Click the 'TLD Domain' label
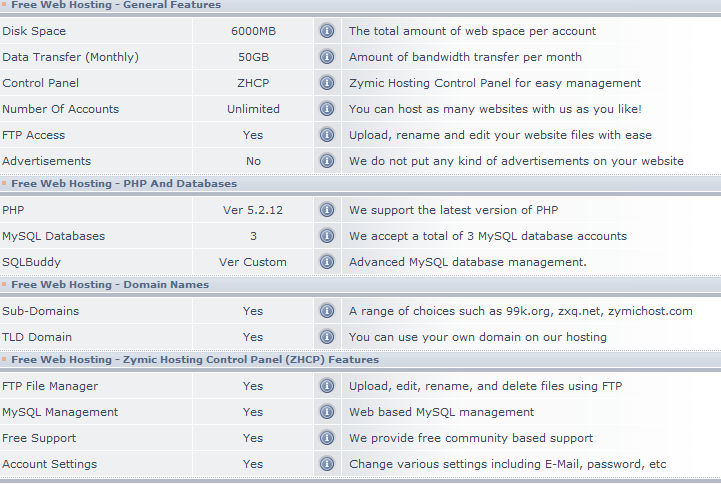This screenshot has height=484, width=721. 37,337
